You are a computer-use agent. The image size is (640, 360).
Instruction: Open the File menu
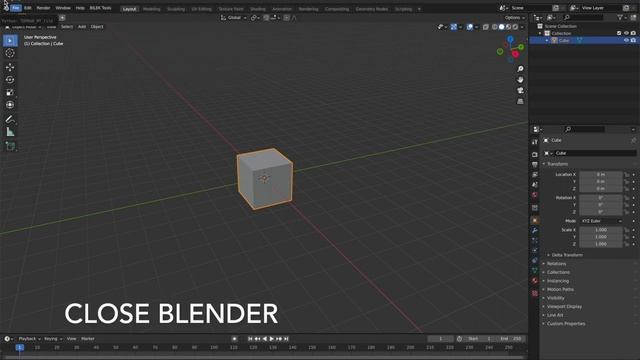point(16,8)
